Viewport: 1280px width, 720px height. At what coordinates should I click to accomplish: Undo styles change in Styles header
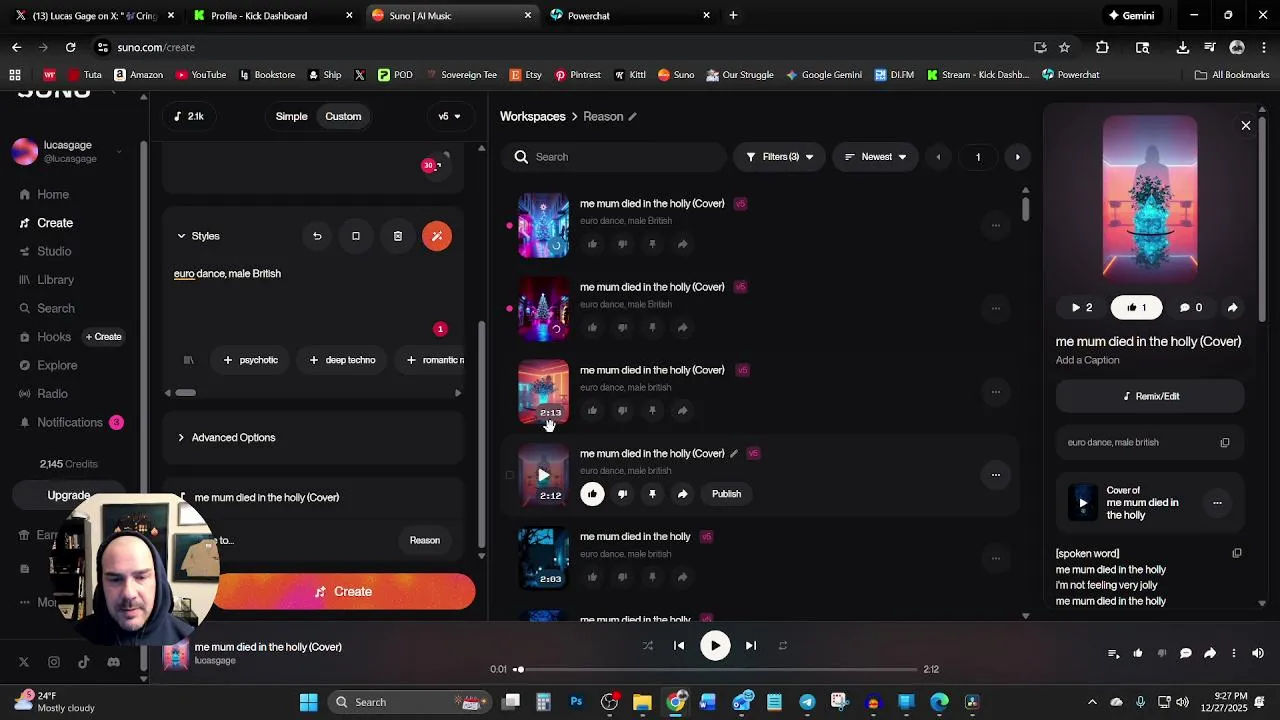[x=317, y=236]
